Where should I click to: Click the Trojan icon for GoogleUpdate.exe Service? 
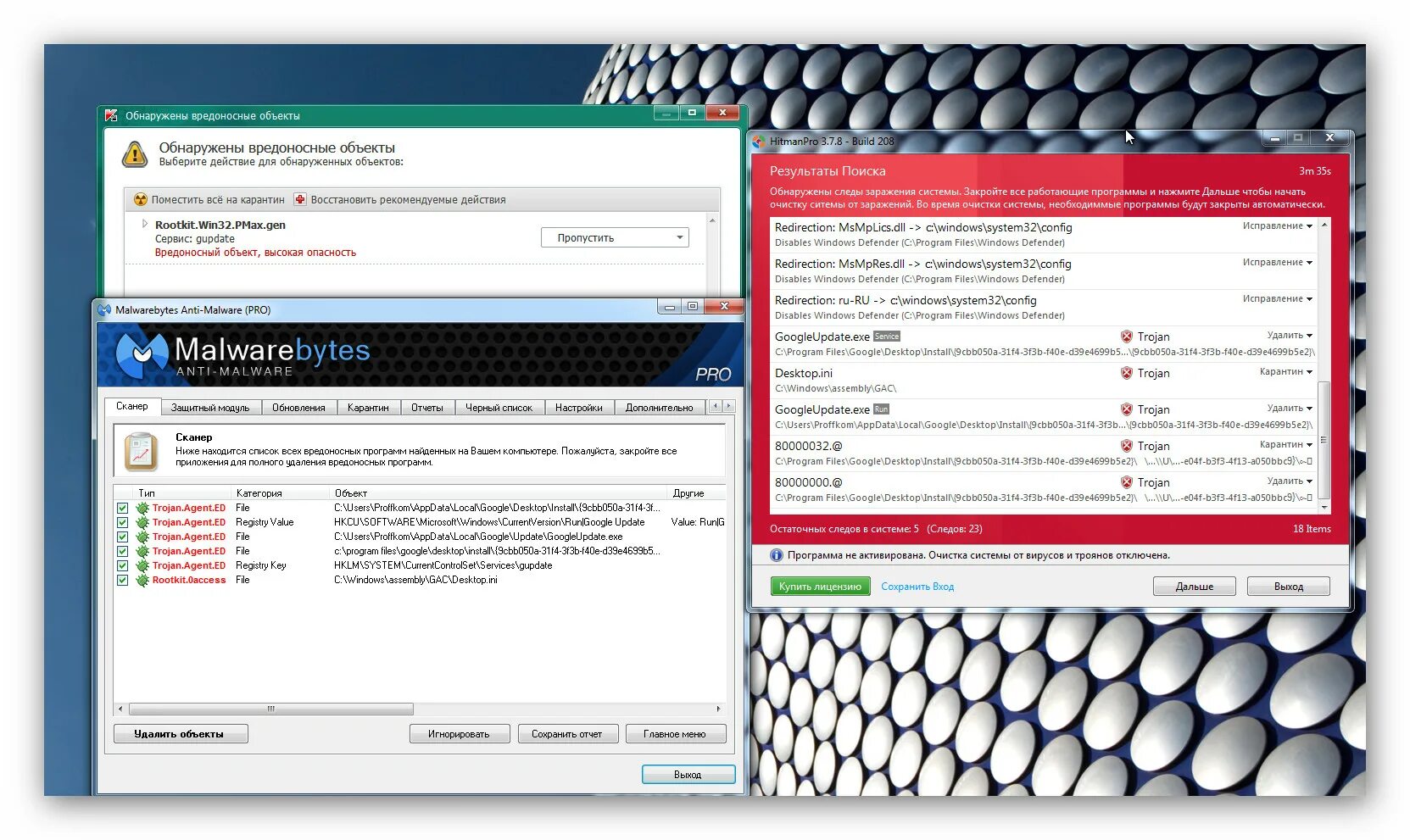coord(1127,337)
